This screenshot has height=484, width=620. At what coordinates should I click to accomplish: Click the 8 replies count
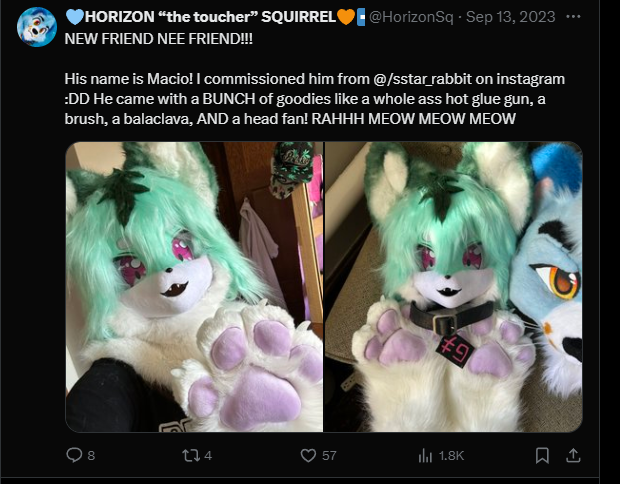(x=91, y=456)
